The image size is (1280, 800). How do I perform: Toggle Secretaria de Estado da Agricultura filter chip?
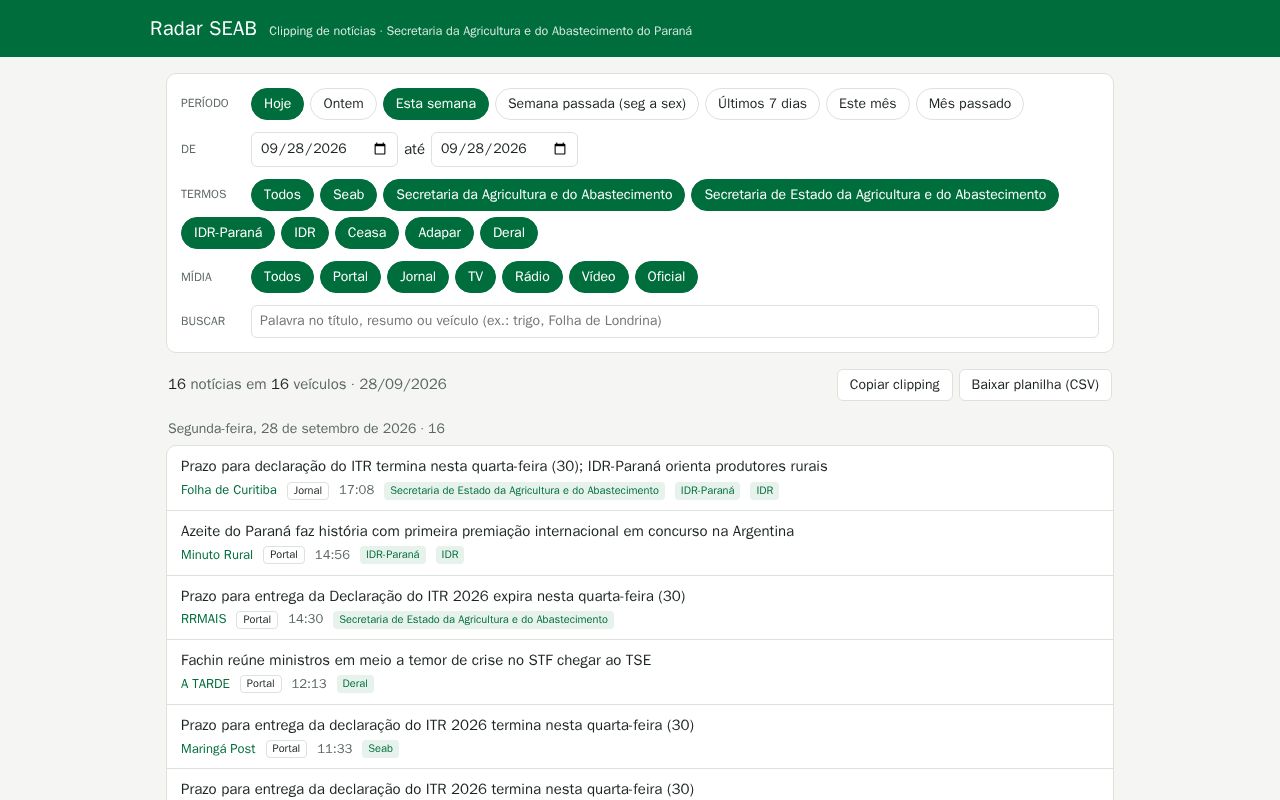click(875, 195)
